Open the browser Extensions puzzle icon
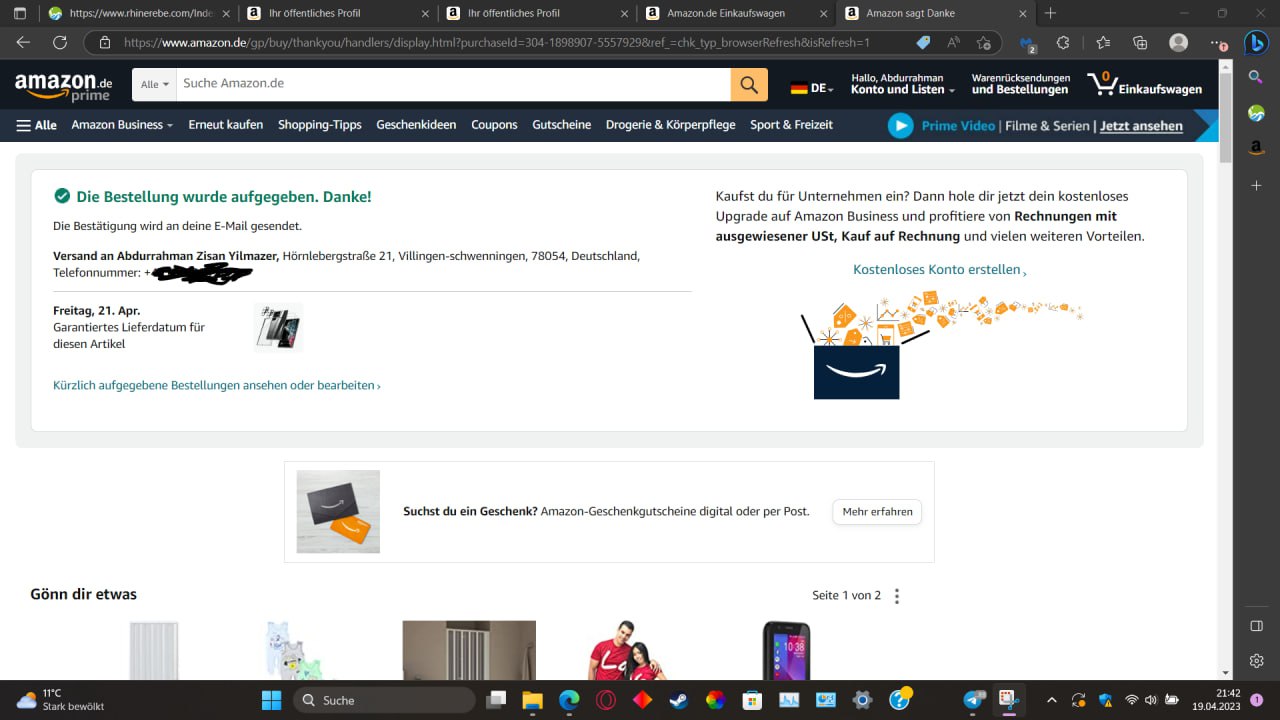Image resolution: width=1280 pixels, height=720 pixels. (1063, 43)
